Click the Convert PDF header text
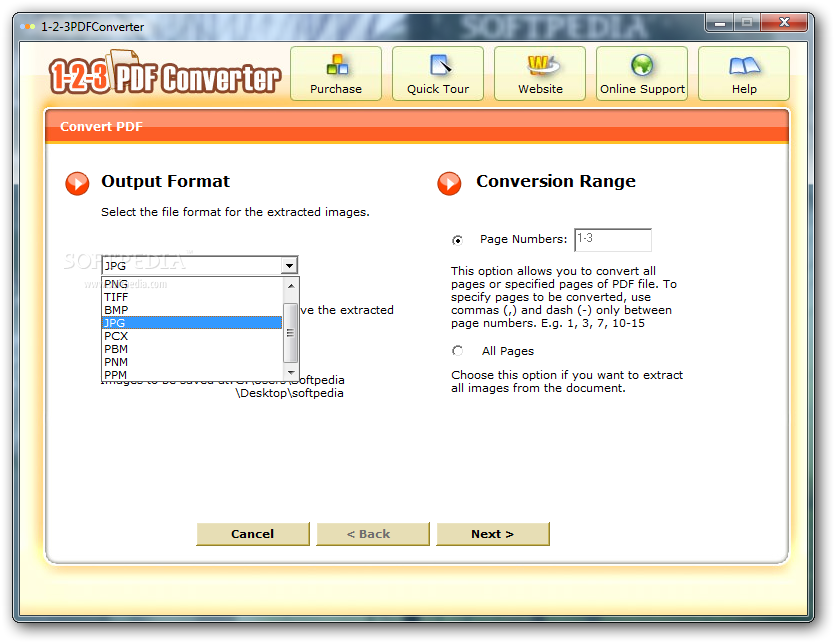Screen dimensions: 835x643 pyautogui.click(x=101, y=126)
